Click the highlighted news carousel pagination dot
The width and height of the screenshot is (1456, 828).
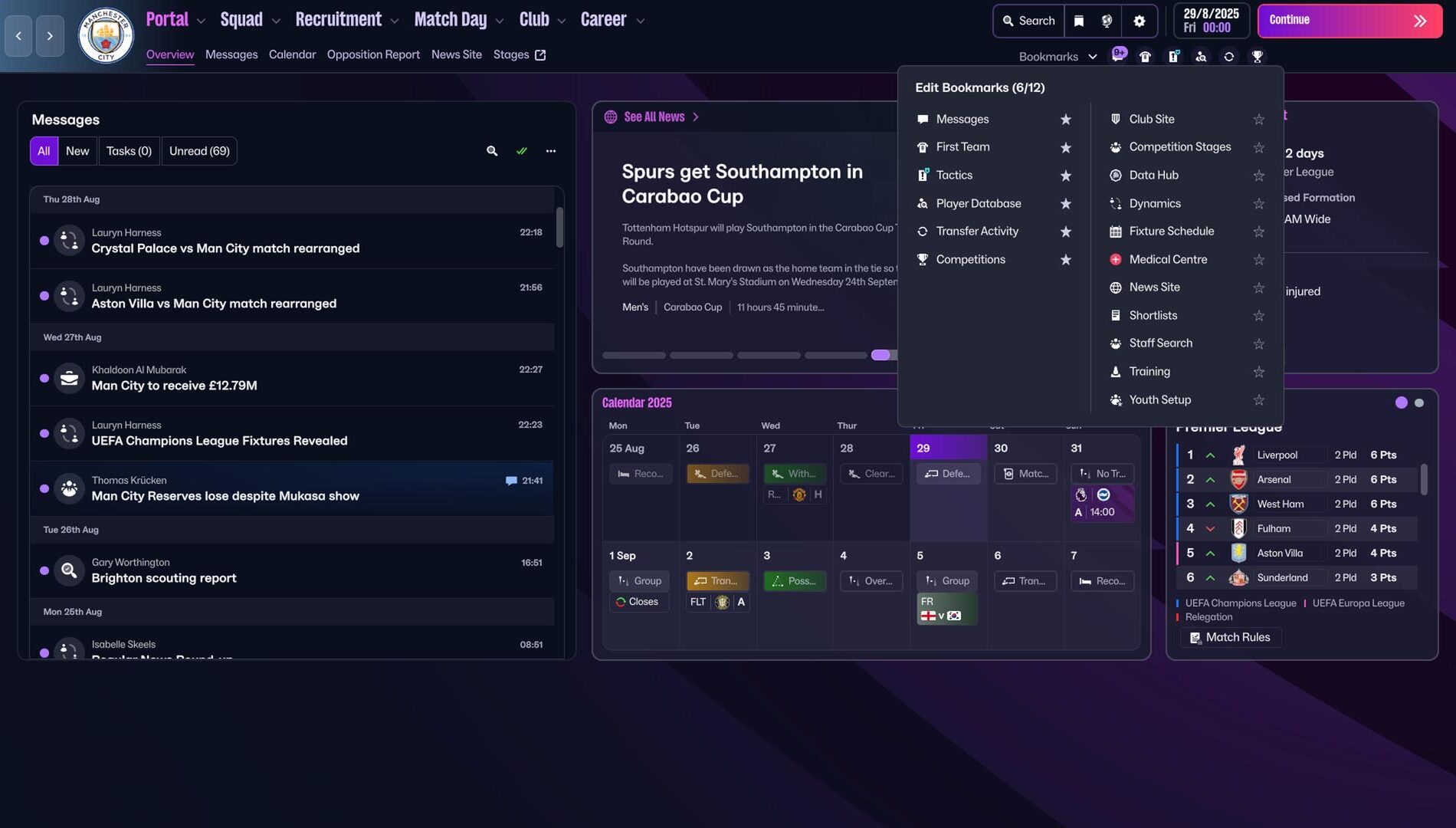coord(881,355)
